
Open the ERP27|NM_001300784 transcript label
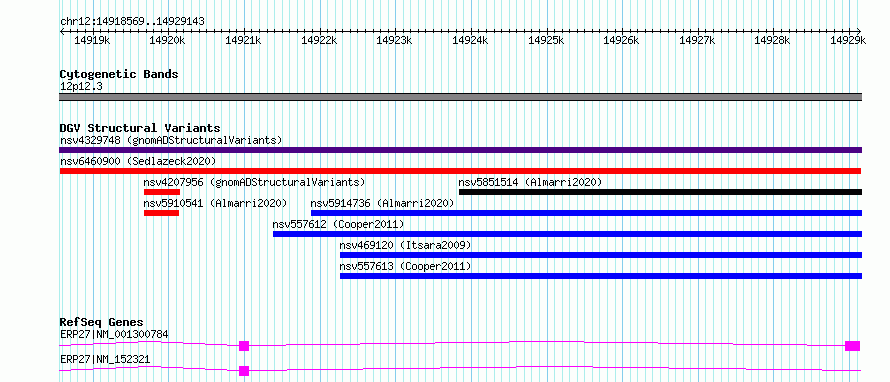(x=114, y=334)
